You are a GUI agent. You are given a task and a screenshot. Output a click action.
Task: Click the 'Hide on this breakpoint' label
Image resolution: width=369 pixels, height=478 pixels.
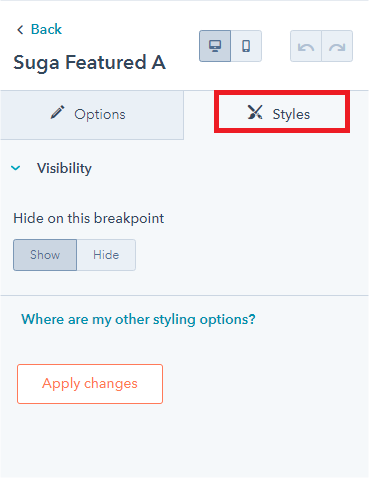tap(89, 219)
